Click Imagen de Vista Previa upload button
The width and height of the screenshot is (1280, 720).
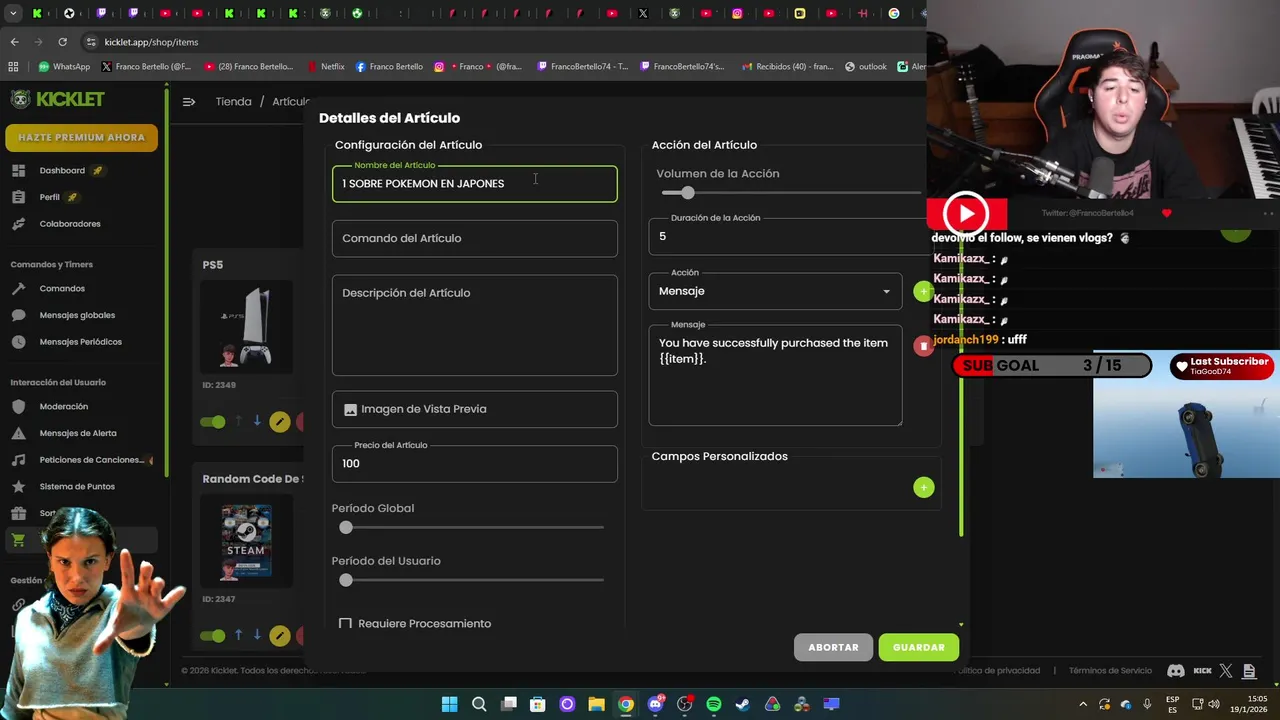click(x=475, y=409)
